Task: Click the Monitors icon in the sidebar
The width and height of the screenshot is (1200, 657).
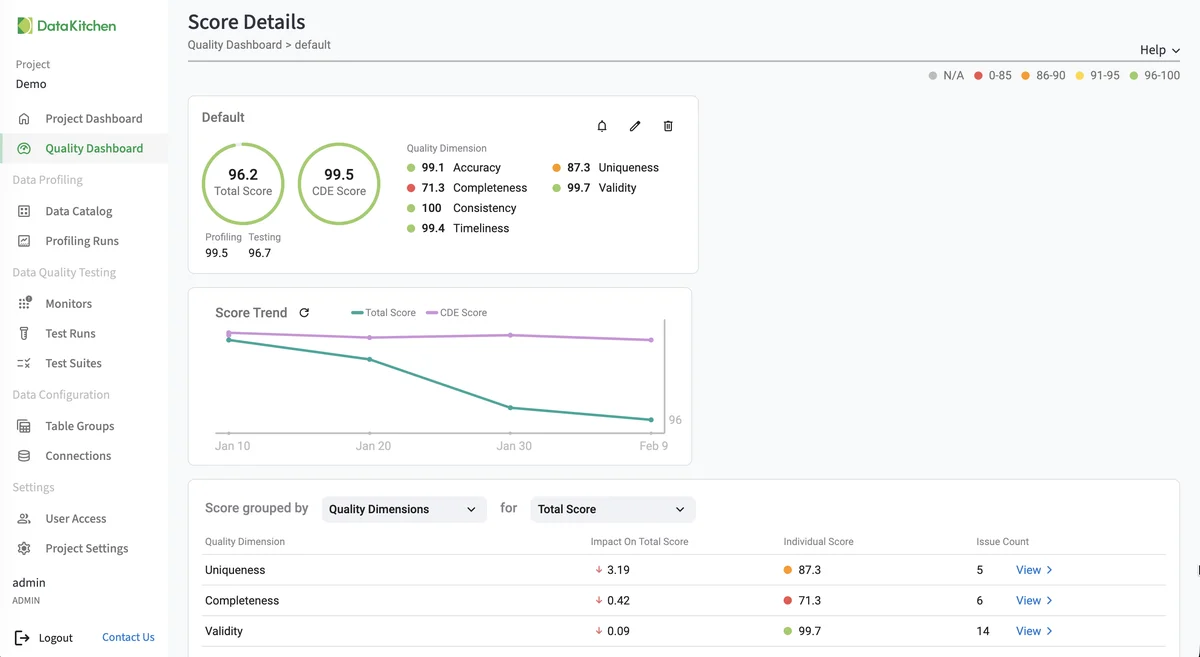Action: pos(24,303)
